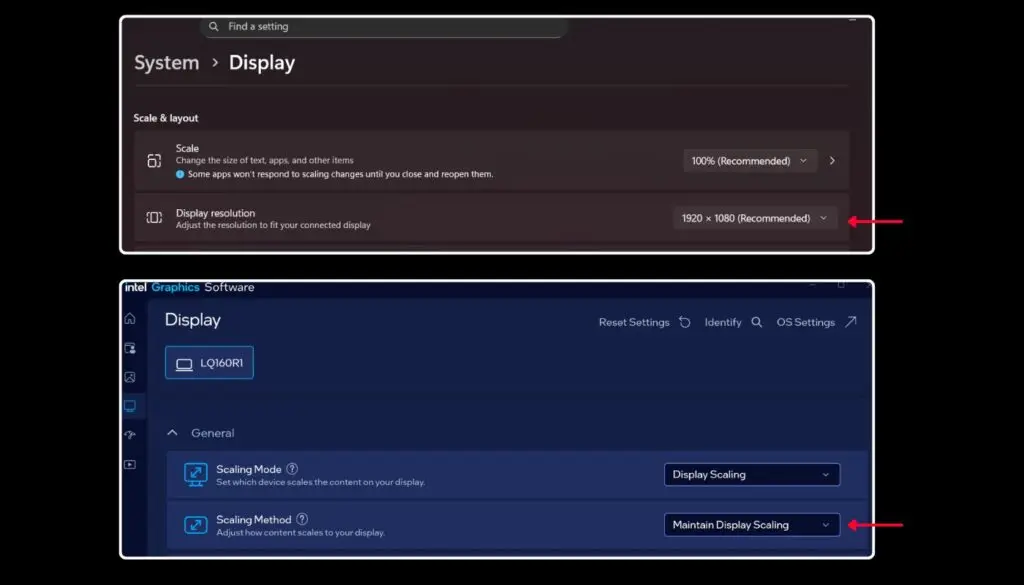This screenshot has height=585, width=1024.
Task: Open the Display resolution 1920 × 1080 dropdown
Action: point(755,218)
